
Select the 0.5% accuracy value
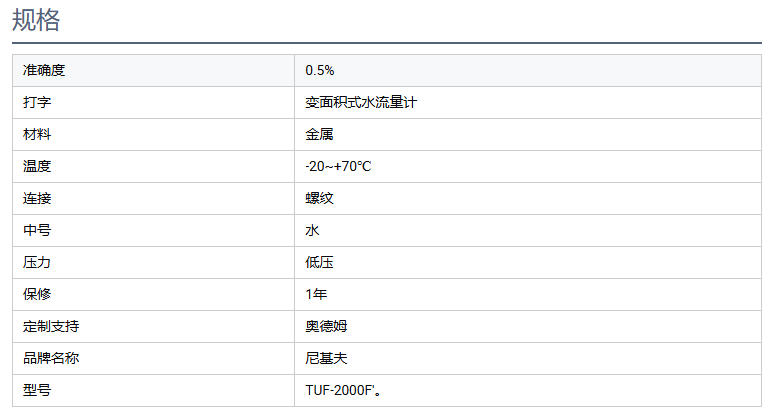(x=320, y=70)
